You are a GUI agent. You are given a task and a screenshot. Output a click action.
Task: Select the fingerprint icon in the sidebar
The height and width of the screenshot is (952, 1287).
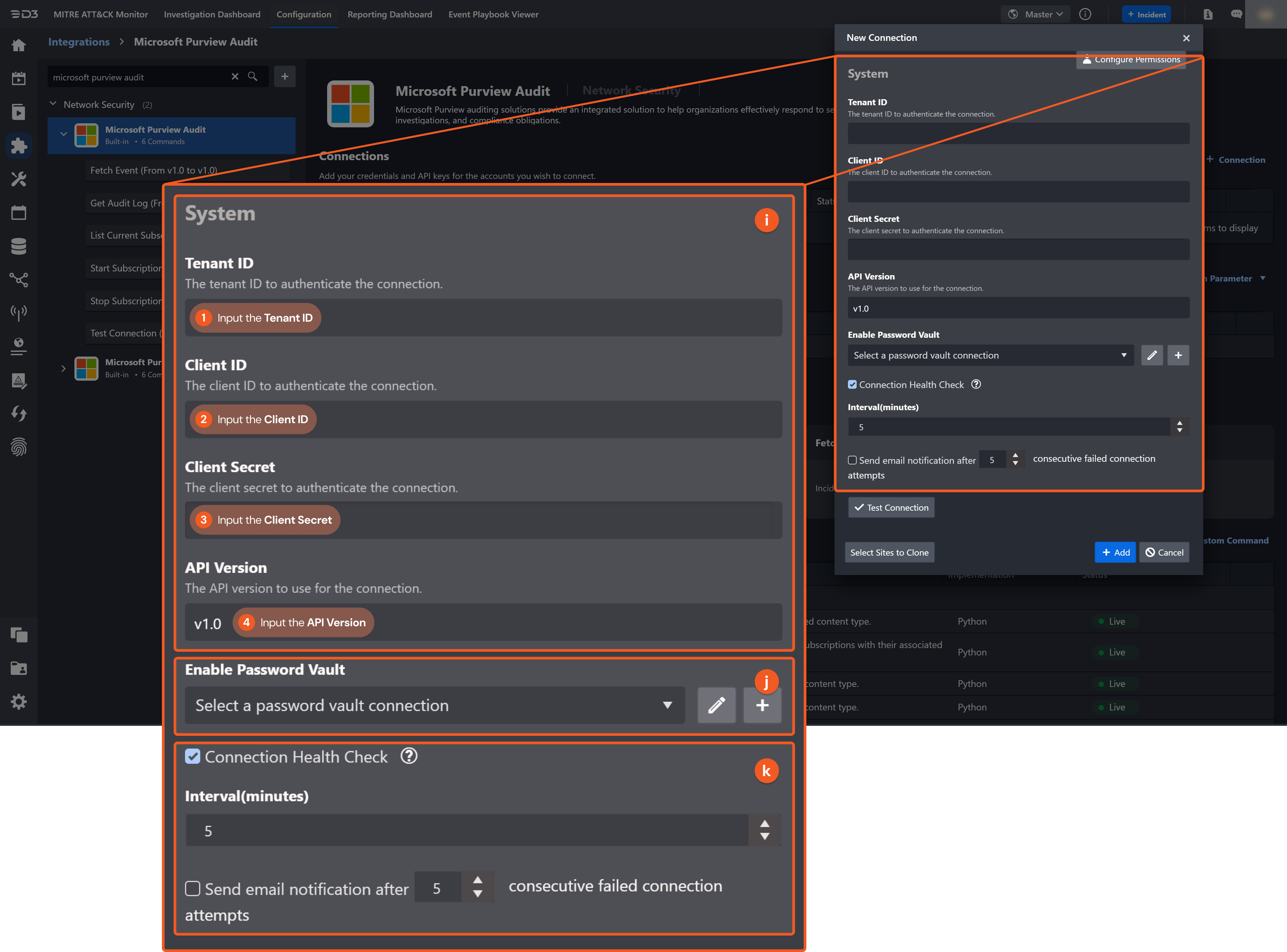(19, 447)
